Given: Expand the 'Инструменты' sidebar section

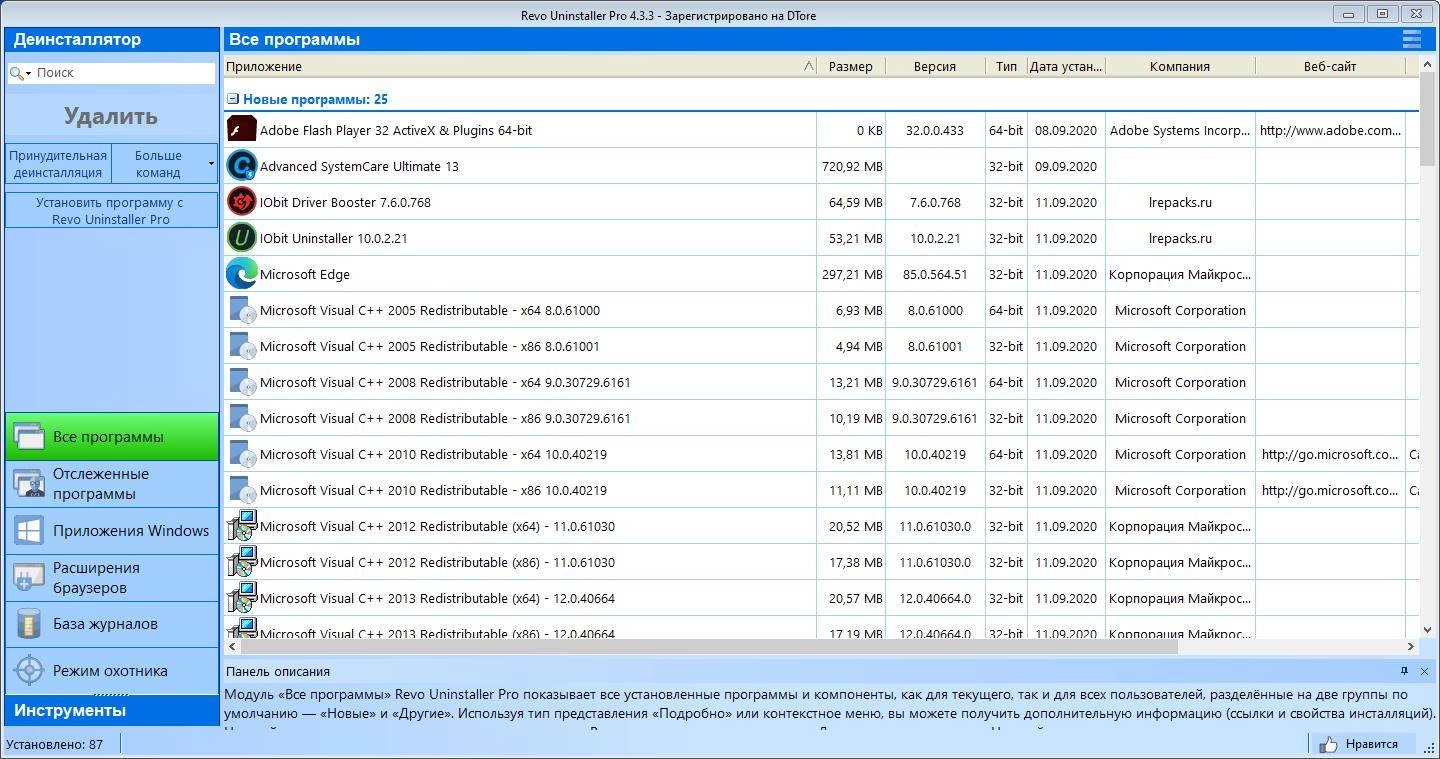Looking at the screenshot, I should [112, 710].
